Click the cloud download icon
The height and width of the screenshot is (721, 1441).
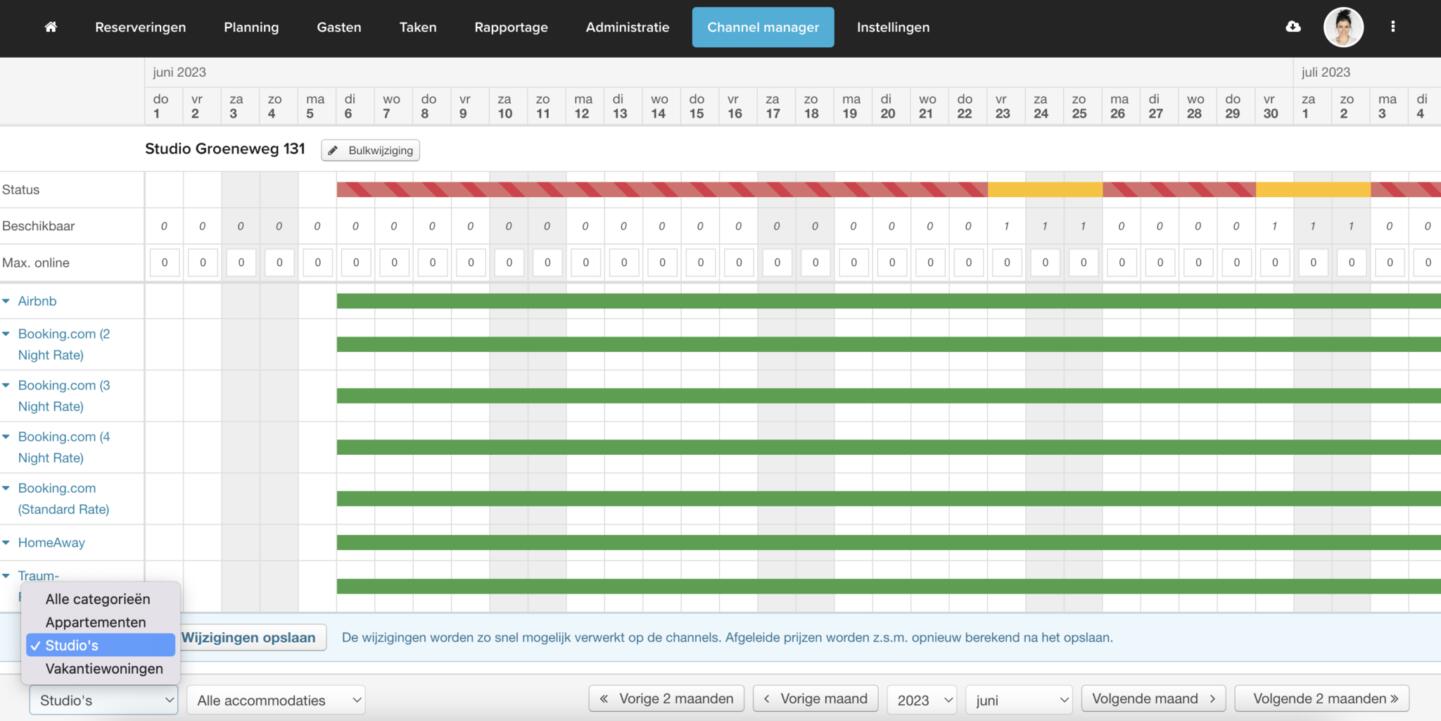pyautogui.click(x=1293, y=27)
